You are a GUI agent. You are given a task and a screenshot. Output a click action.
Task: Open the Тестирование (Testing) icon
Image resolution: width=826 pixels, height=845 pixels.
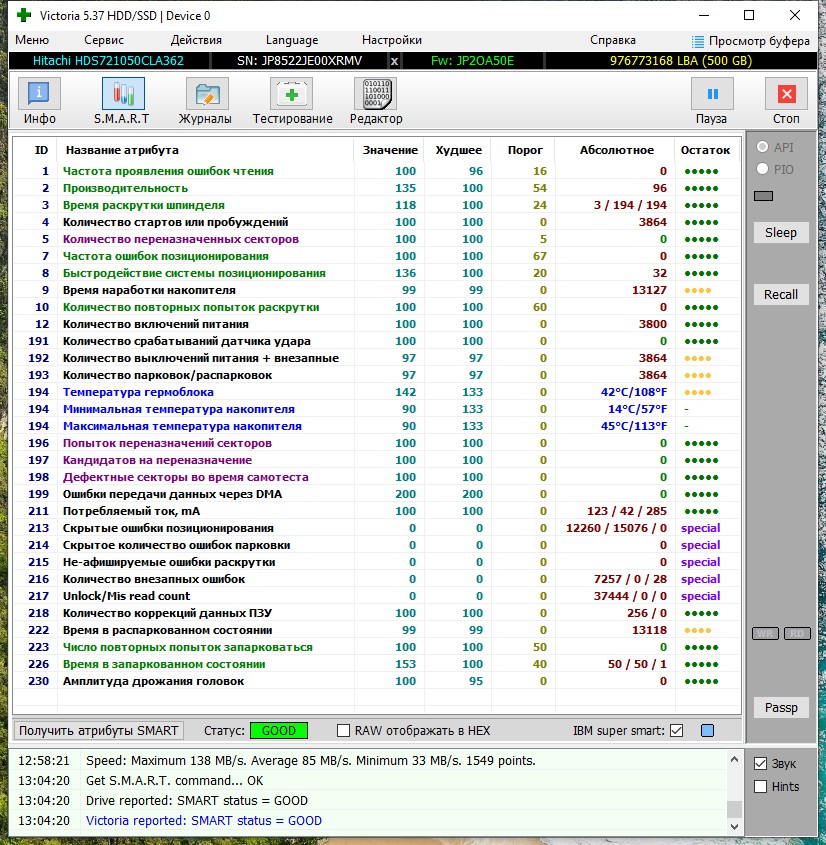click(x=291, y=94)
